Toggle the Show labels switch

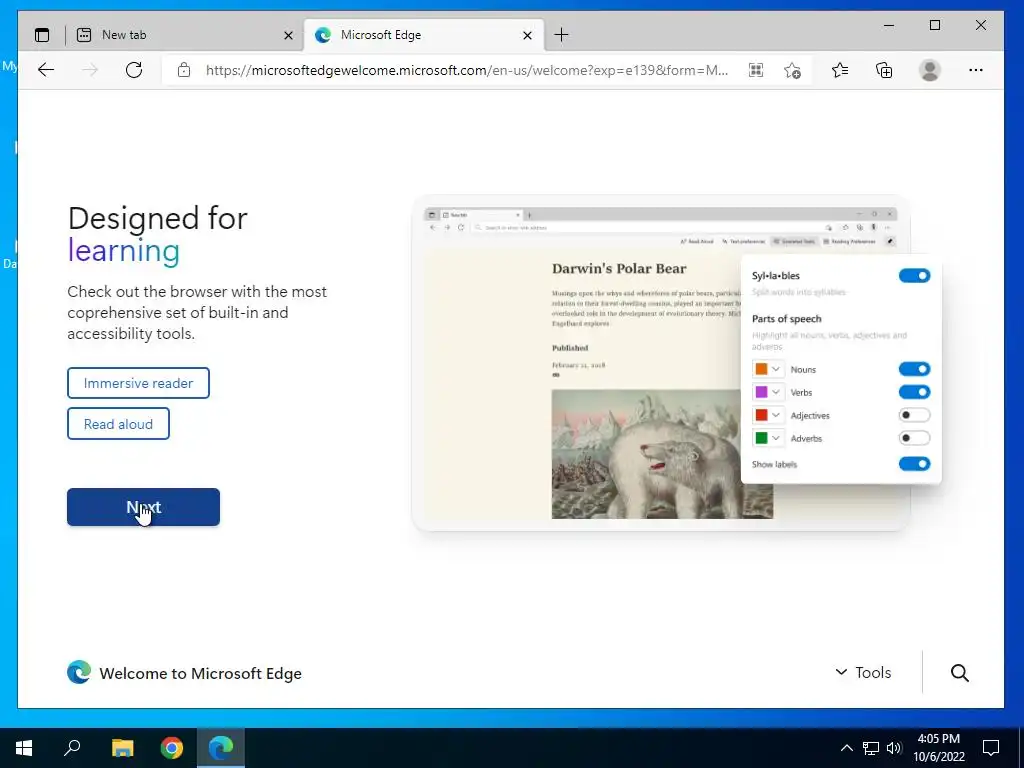pos(914,464)
